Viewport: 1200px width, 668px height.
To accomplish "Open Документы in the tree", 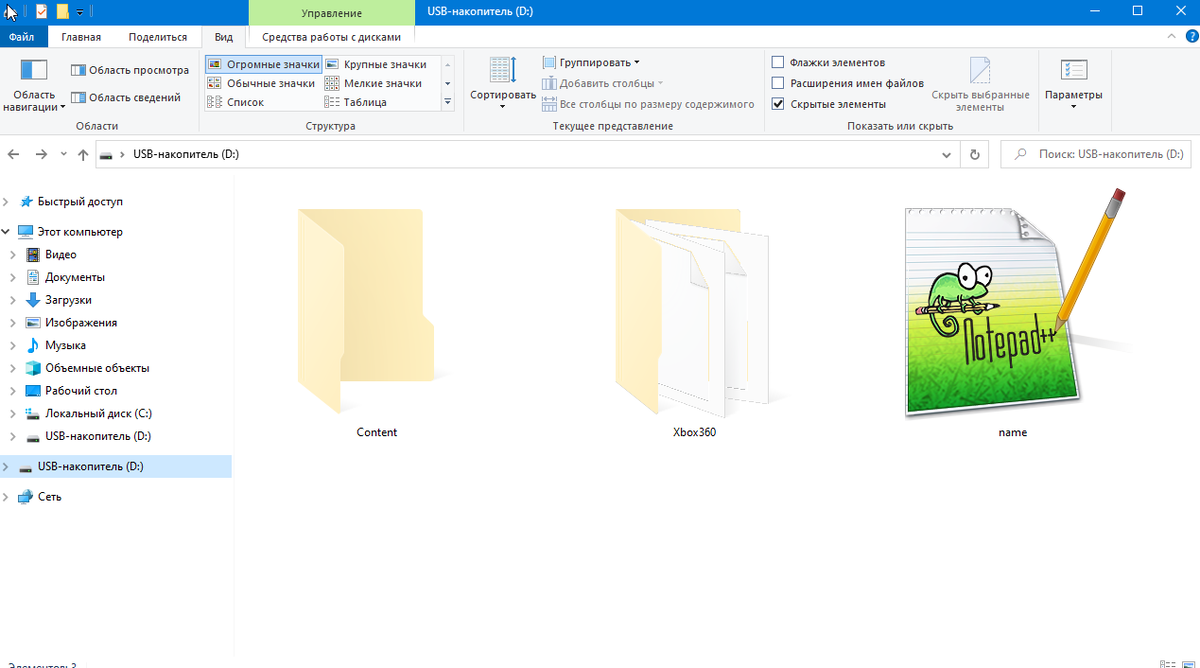I will tap(75, 277).
